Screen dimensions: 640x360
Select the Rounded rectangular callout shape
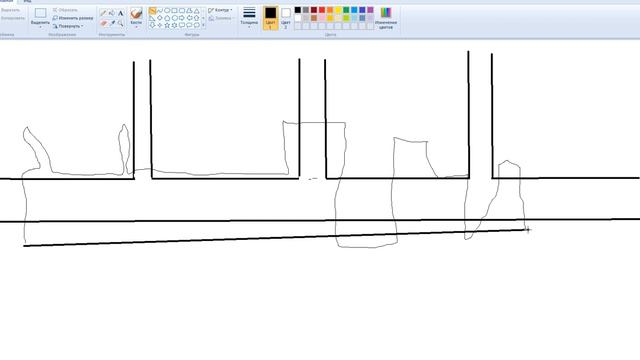tap(182, 25)
